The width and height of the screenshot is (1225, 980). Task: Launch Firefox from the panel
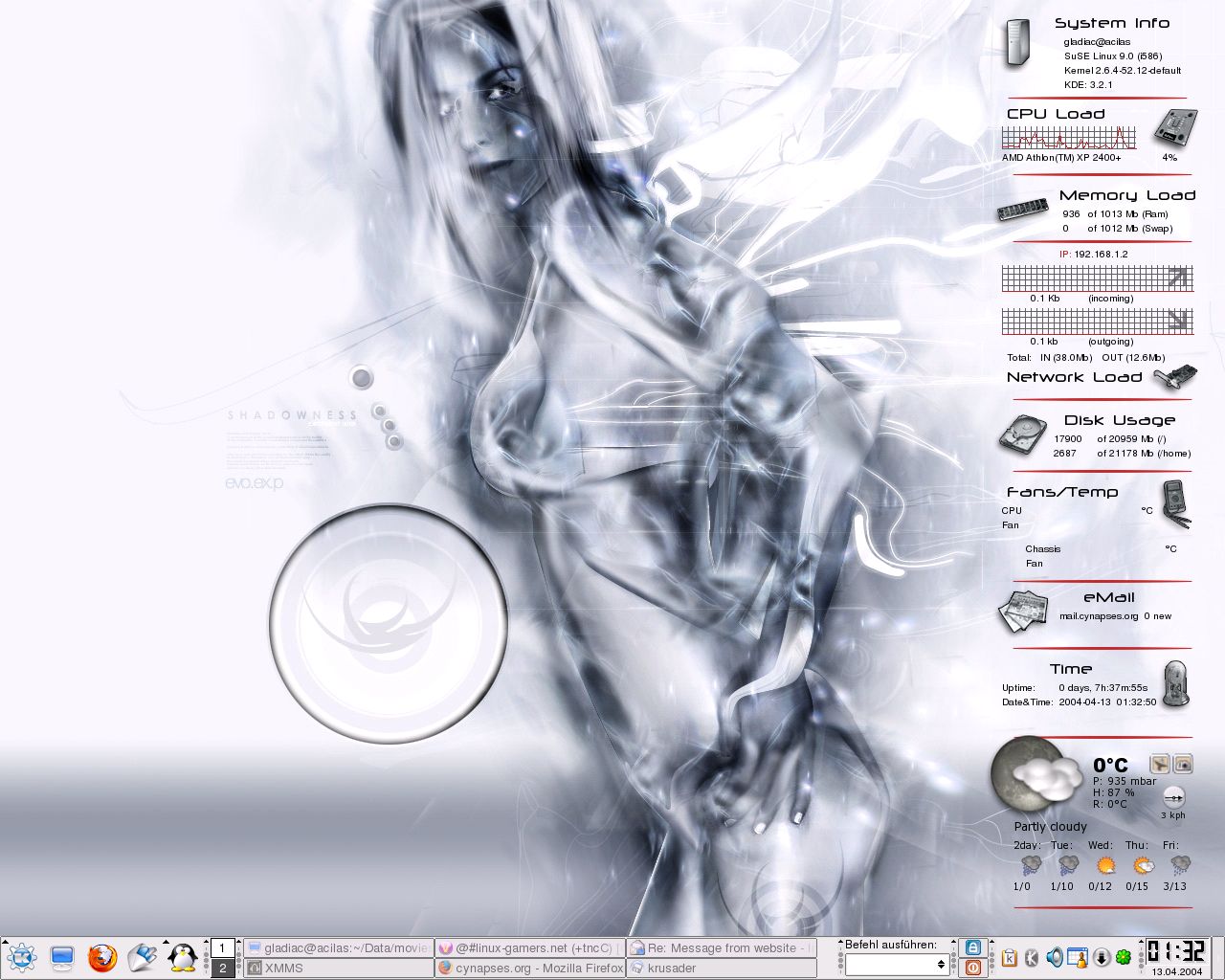tap(102, 957)
